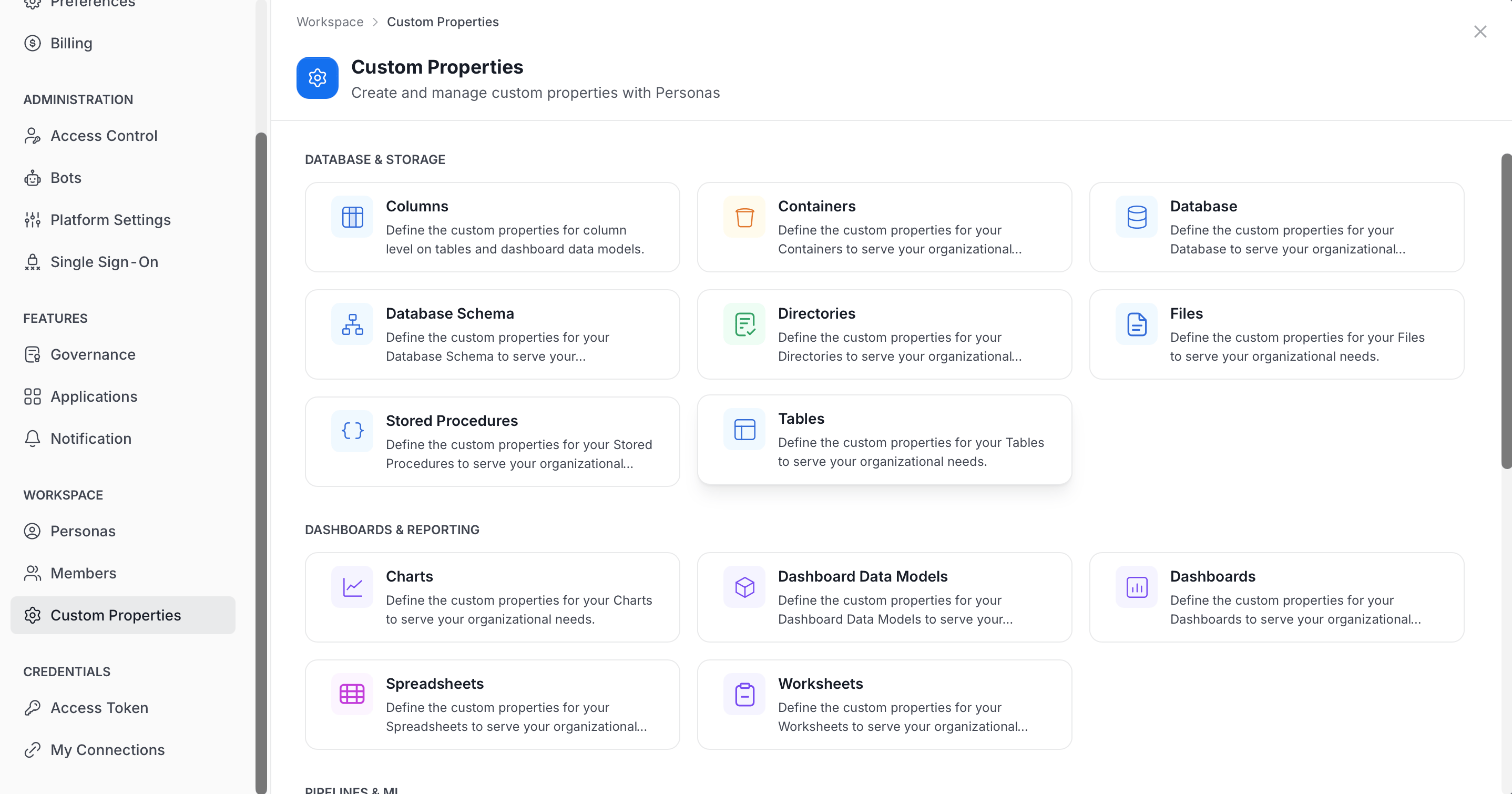Click the sidebar vertical scrollbar

(261, 463)
